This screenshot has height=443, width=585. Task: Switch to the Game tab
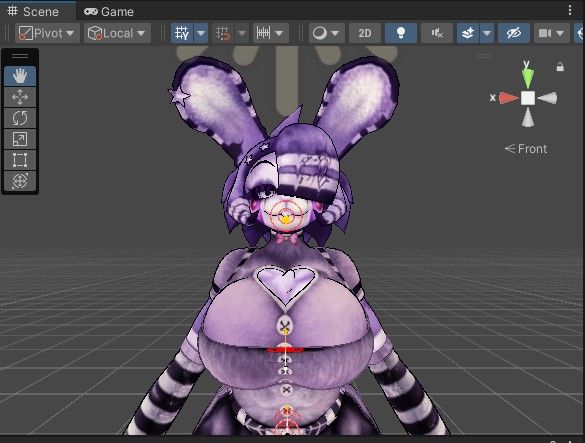click(x=109, y=12)
